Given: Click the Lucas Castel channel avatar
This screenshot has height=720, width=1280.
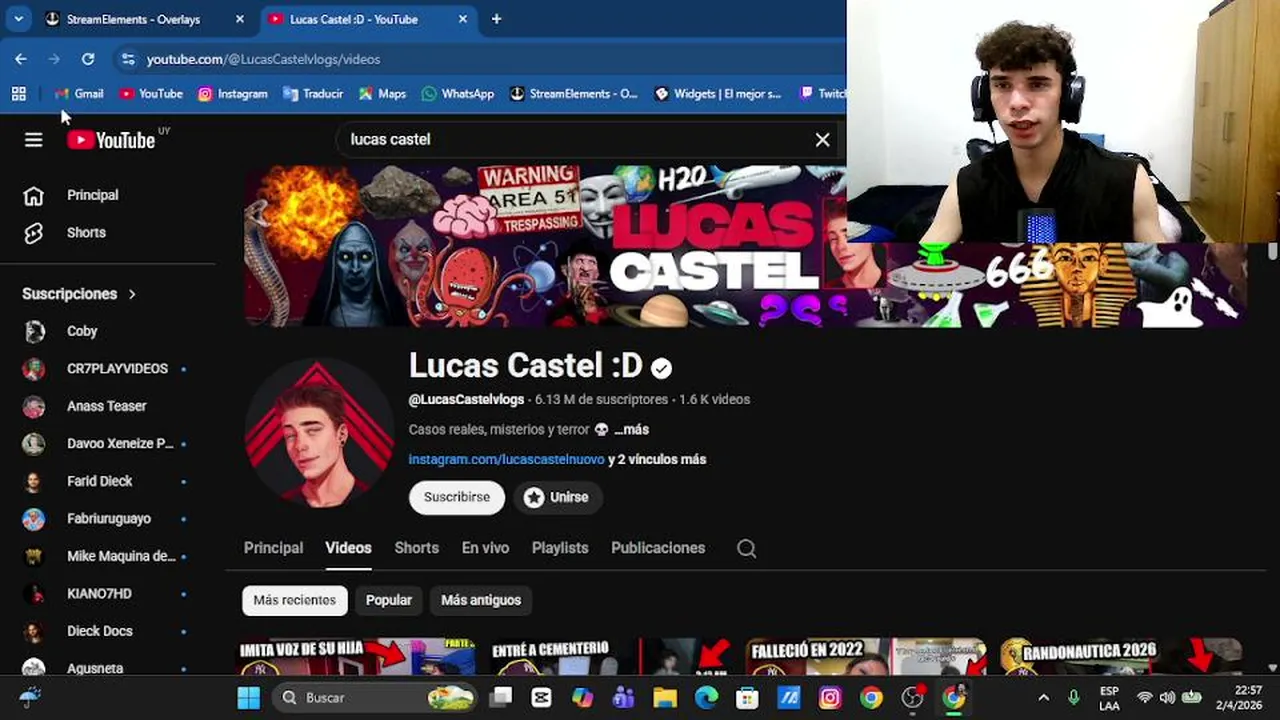Looking at the screenshot, I should (319, 433).
